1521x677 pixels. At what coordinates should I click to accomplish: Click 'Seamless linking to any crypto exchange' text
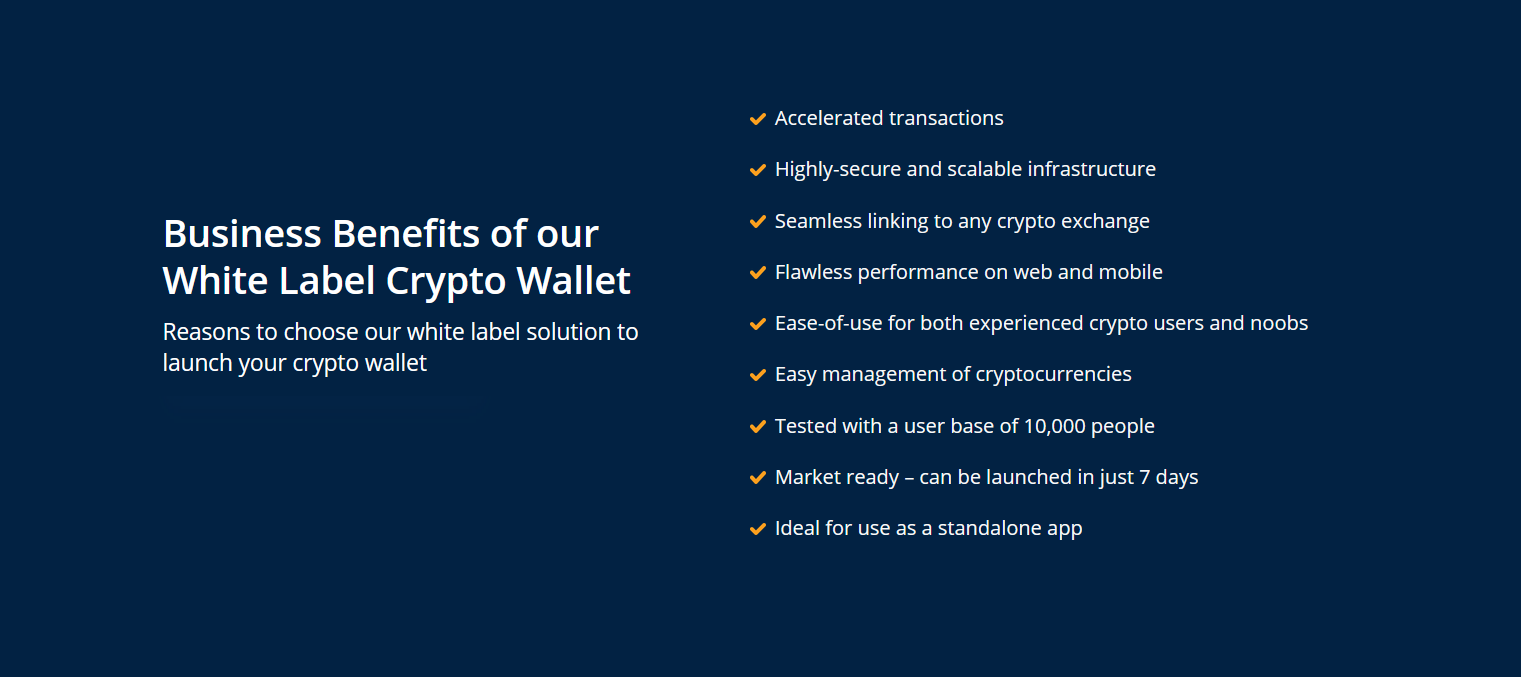tap(962, 221)
